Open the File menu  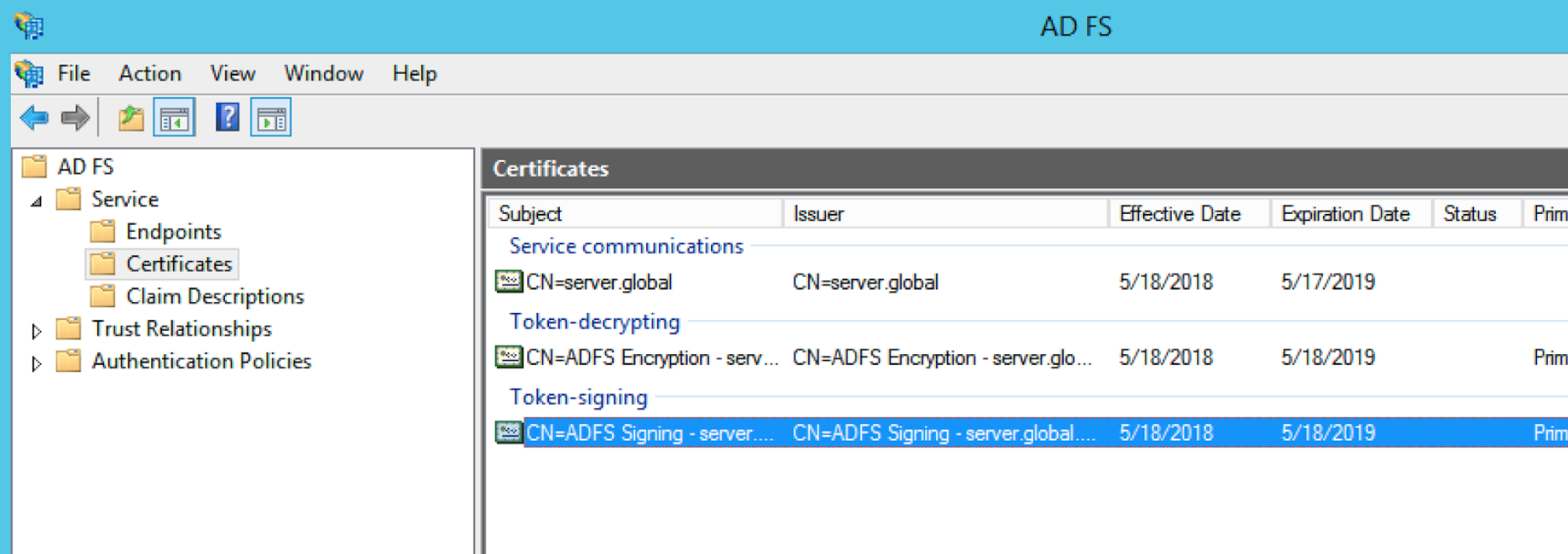pyautogui.click(x=73, y=74)
